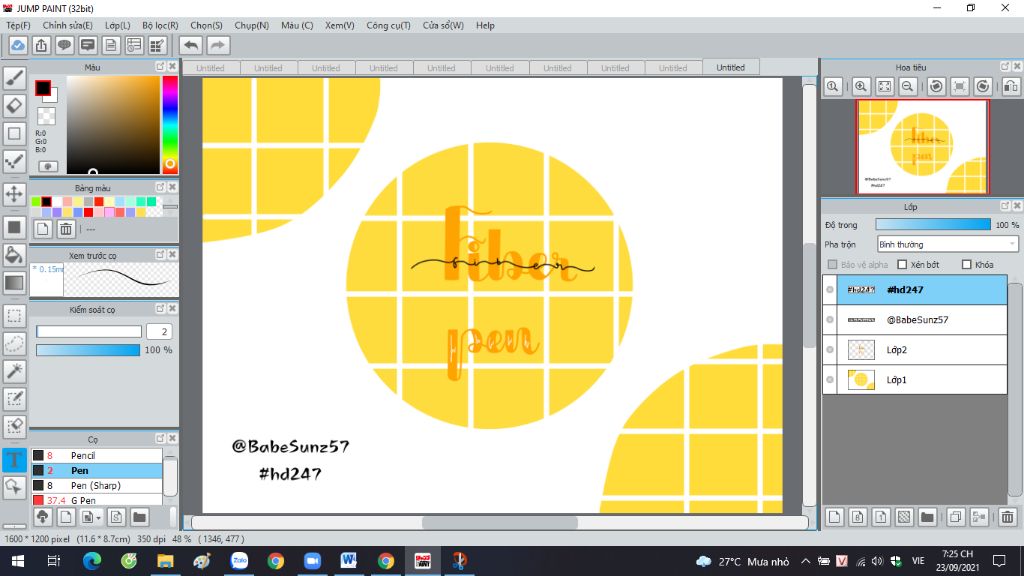Click the Undo arrow button
Viewport: 1024px width, 576px height.
(191, 45)
